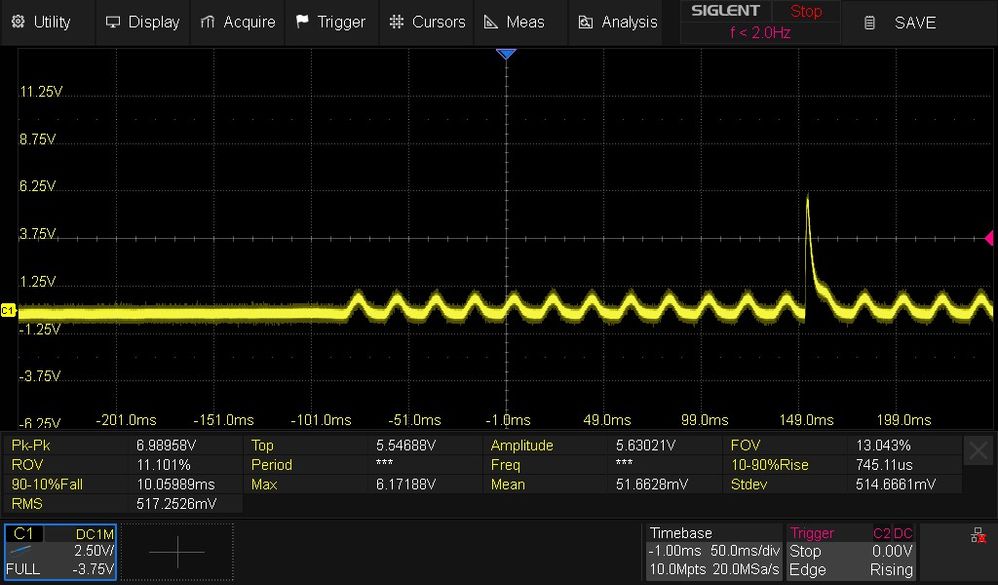The image size is (998, 585).
Task: Click the Acquire waveform icon
Action: point(207,22)
